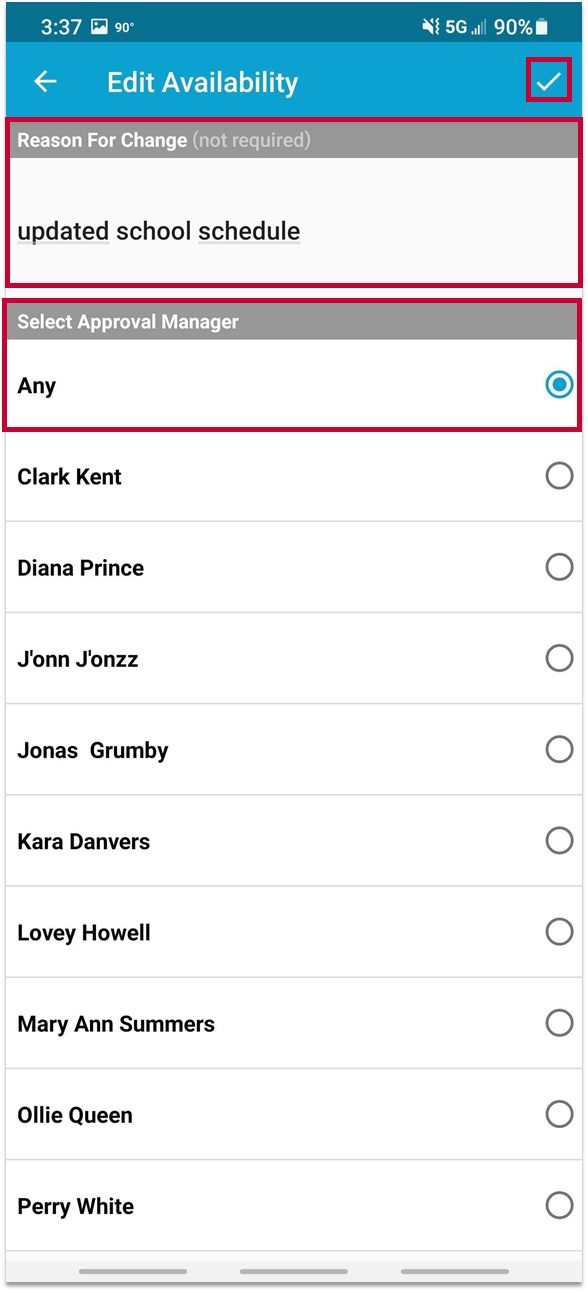Select Kara Danvers radio button
The image size is (588, 1292).
tap(560, 841)
